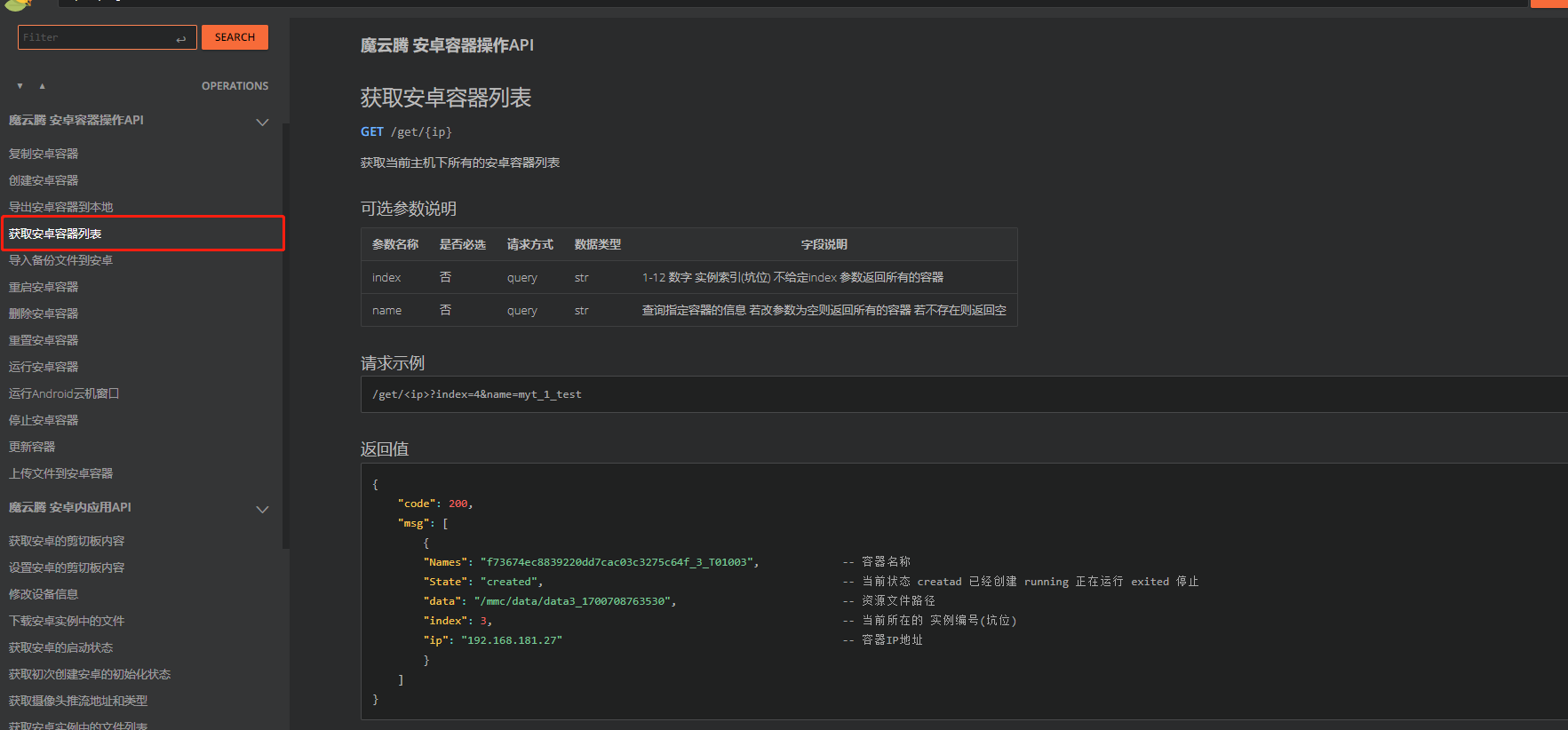Select 创建安卓容器 from the operations list
The width and height of the screenshot is (1568, 730).
44,180
